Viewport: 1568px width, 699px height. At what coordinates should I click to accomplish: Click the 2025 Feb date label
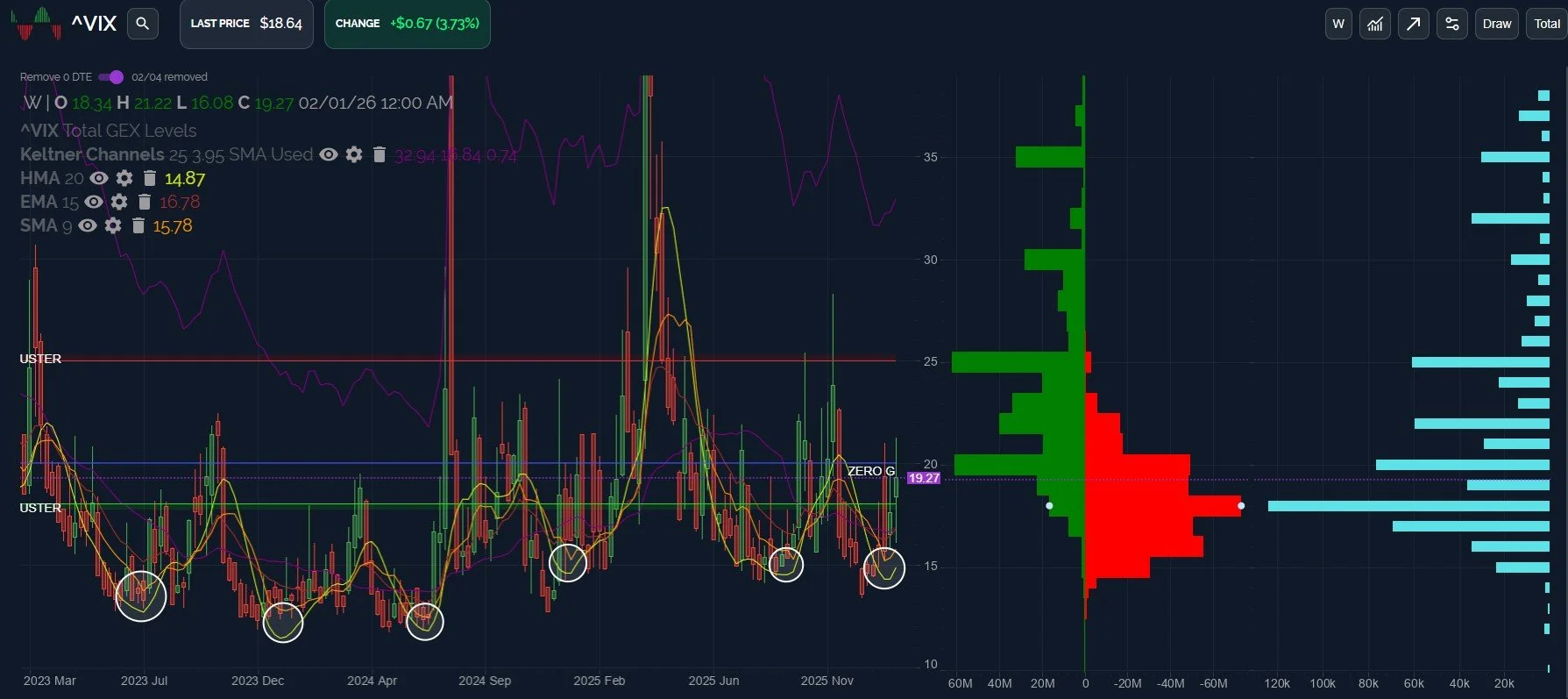click(600, 681)
